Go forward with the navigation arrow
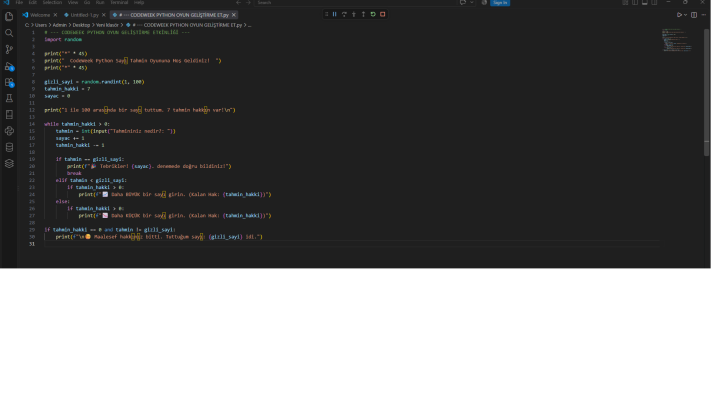The image size is (711, 400). (248, 3)
